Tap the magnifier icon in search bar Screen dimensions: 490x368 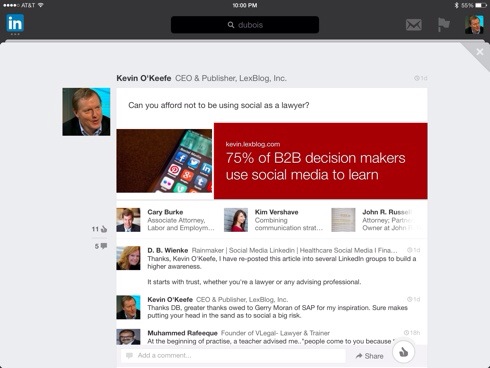[x=231, y=25]
